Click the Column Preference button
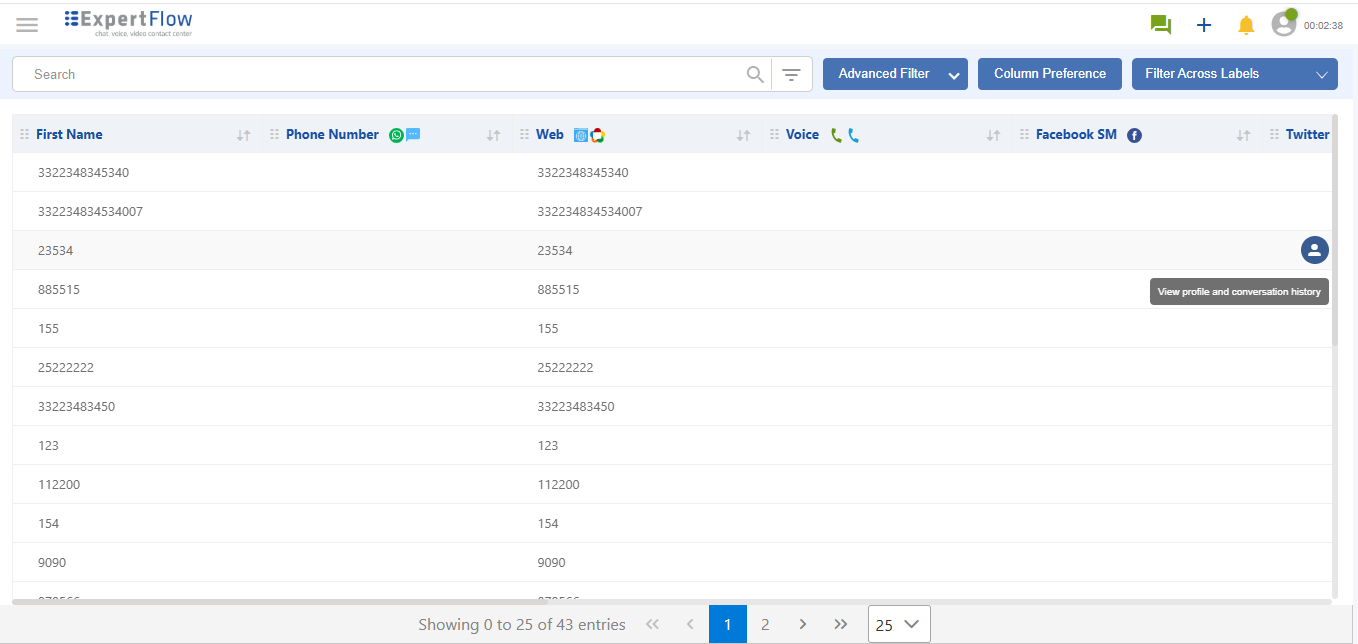This screenshot has width=1358, height=644. click(1049, 74)
